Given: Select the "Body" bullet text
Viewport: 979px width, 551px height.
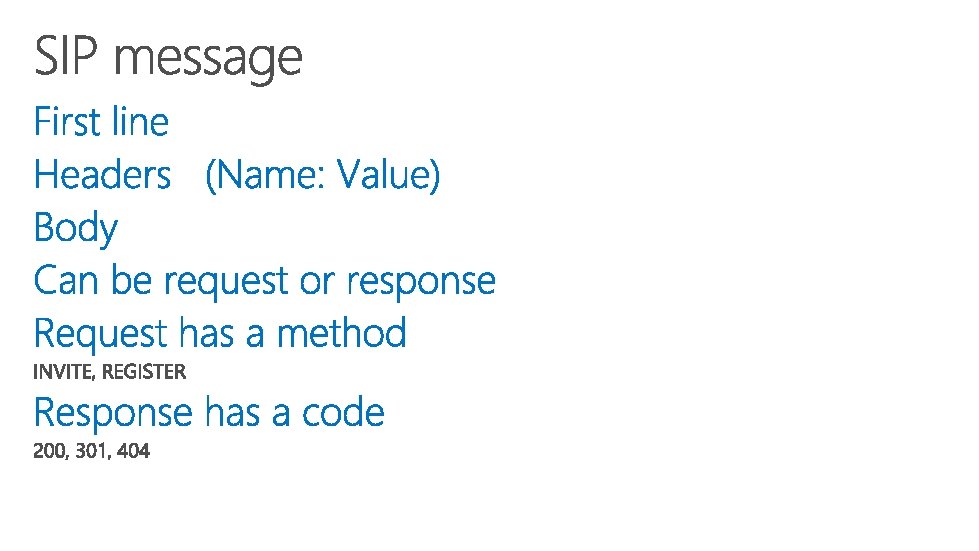Looking at the screenshot, I should 75,229.
